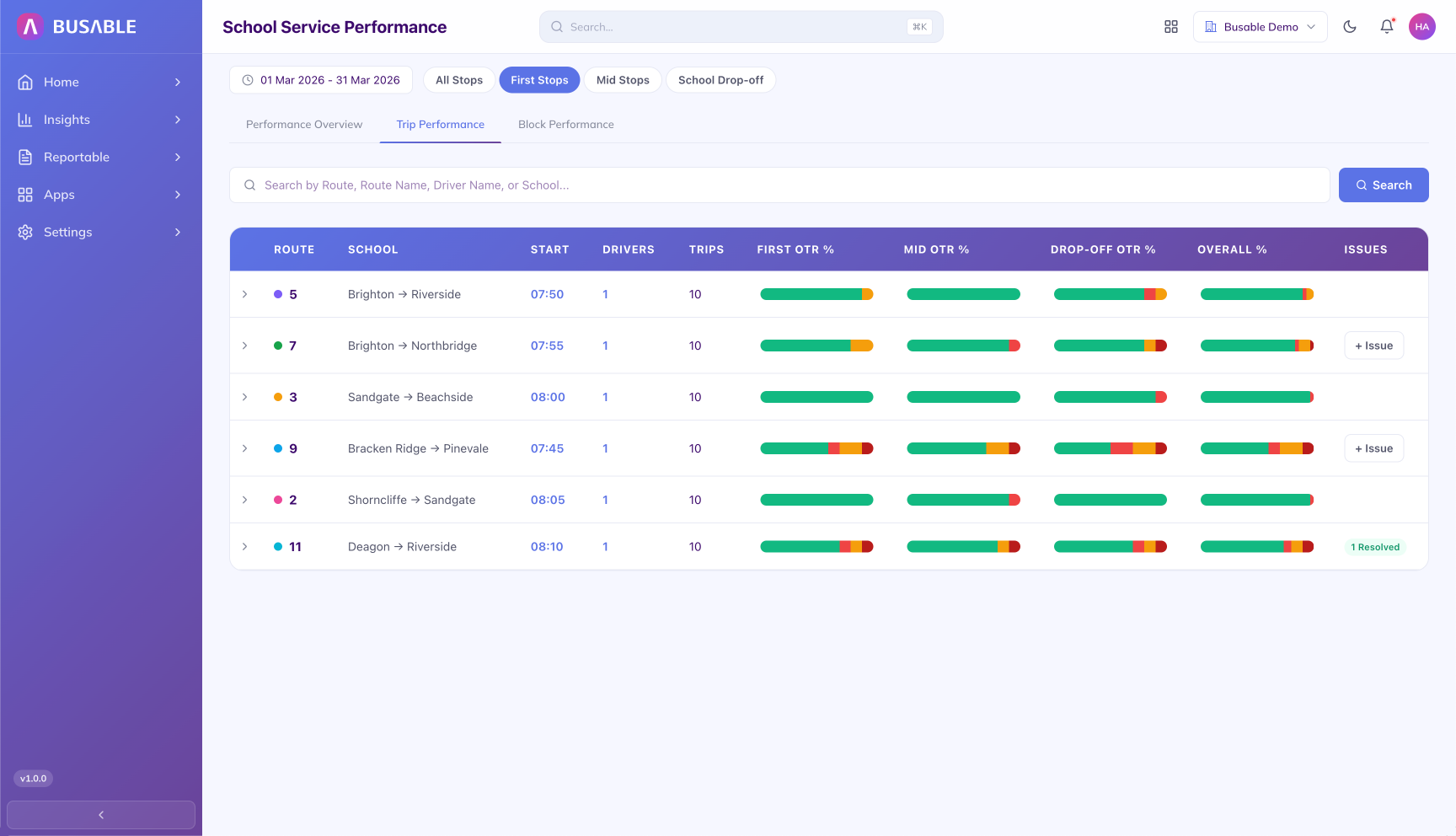Click the orange dot for route 3
This screenshot has height=836, width=1456.
(278, 397)
